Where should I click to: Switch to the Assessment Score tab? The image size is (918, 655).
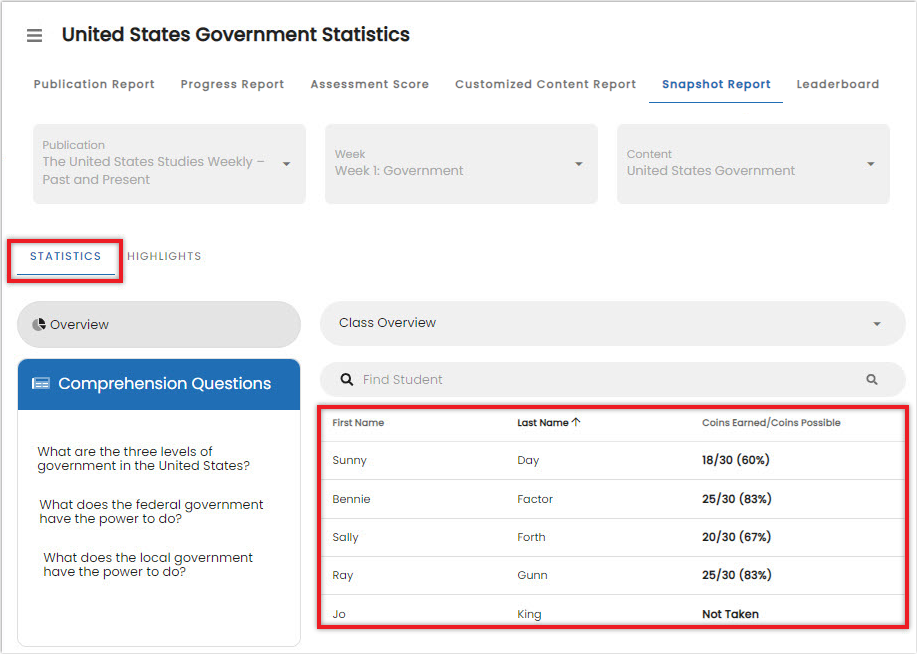click(x=370, y=84)
